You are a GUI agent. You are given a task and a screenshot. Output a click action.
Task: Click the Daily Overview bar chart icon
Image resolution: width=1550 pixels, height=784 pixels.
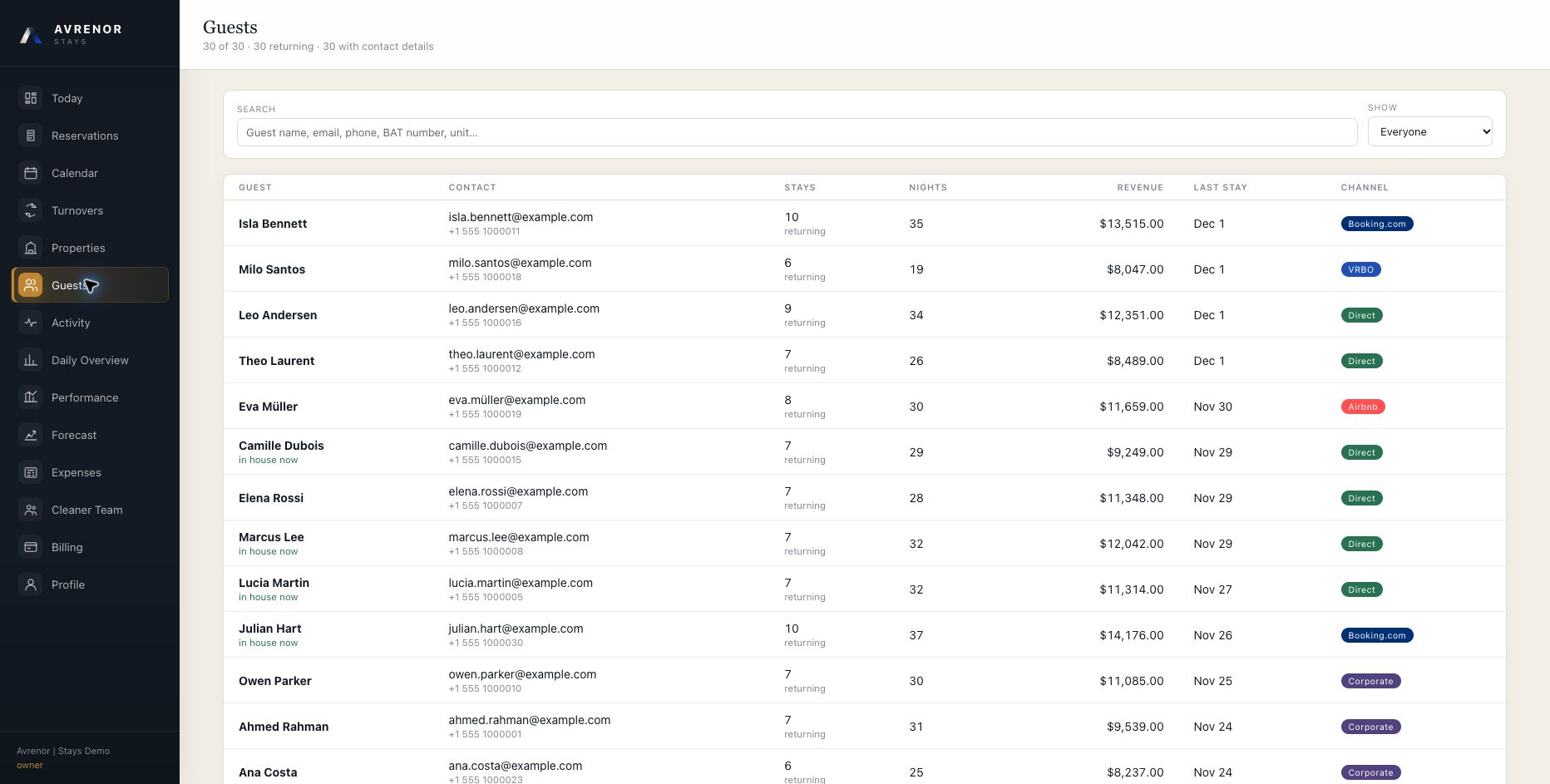point(31,360)
